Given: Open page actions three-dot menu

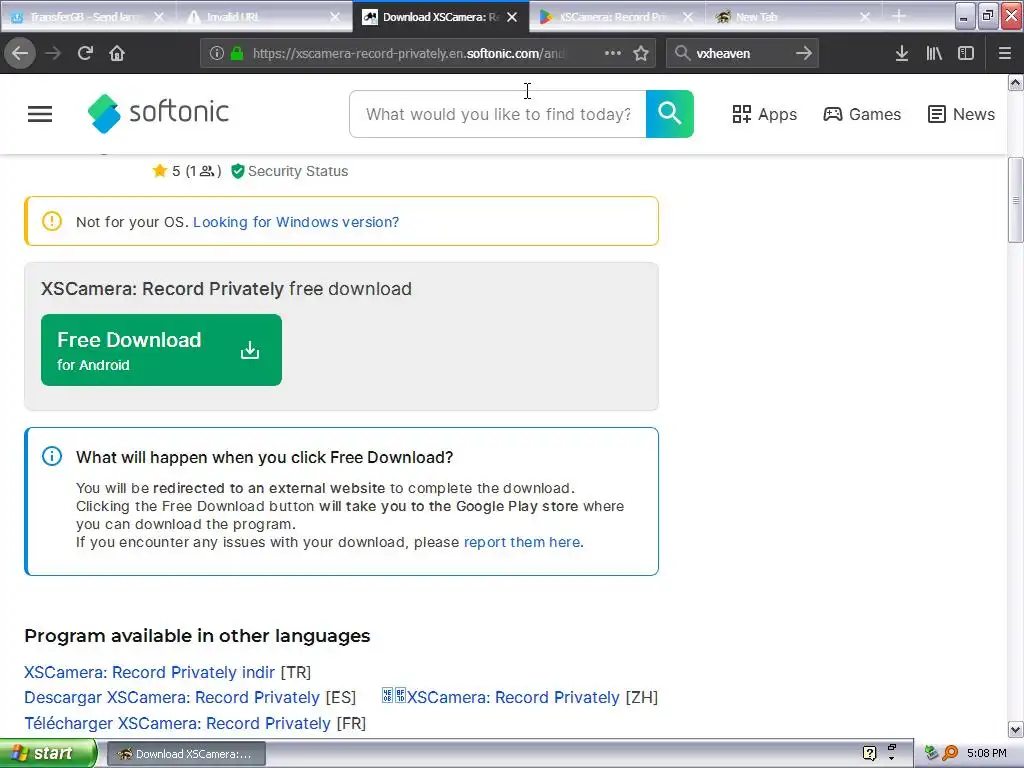Looking at the screenshot, I should click(613, 53).
